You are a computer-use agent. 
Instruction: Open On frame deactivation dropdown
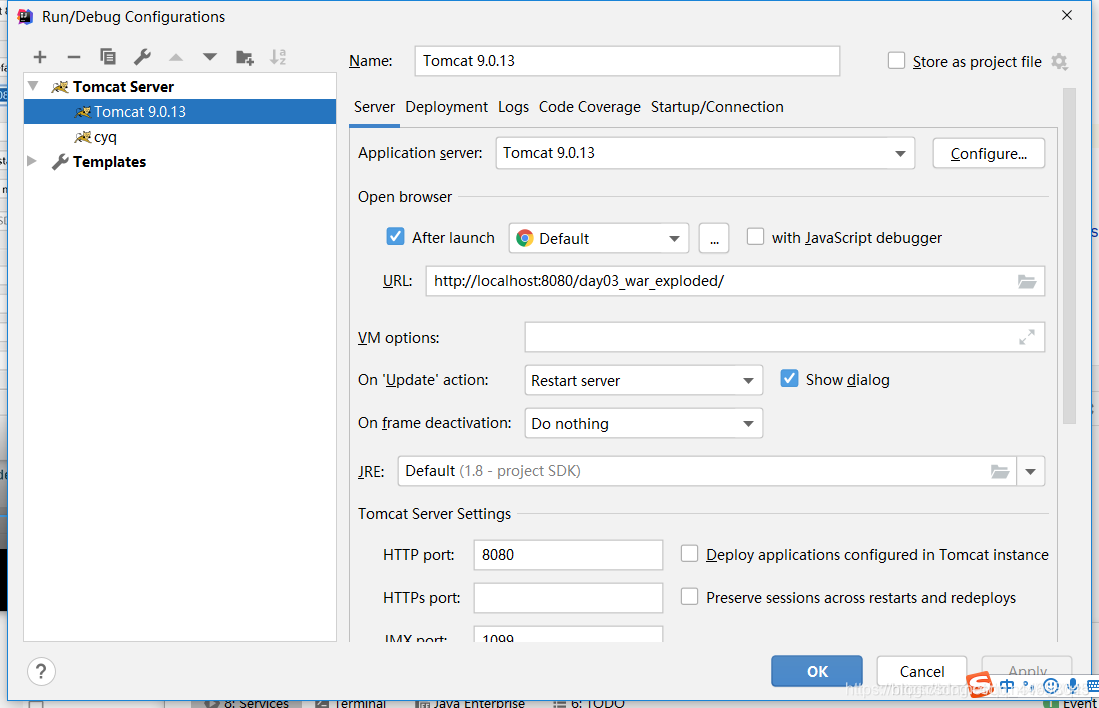[x=643, y=424]
